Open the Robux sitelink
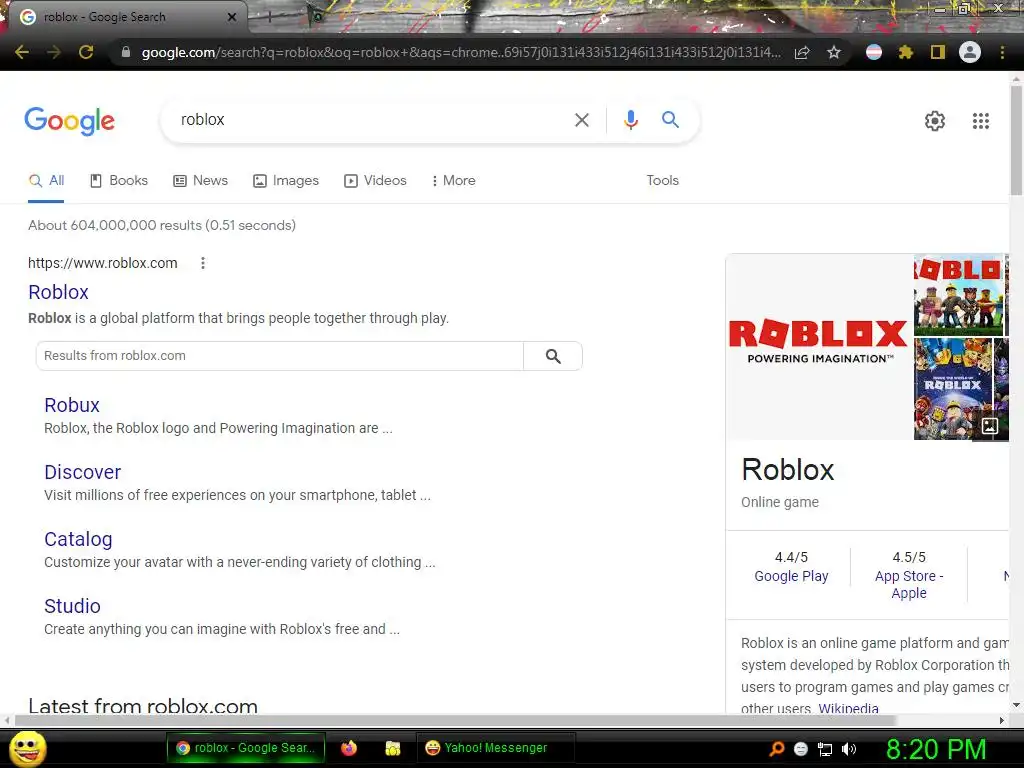 pyautogui.click(x=72, y=405)
